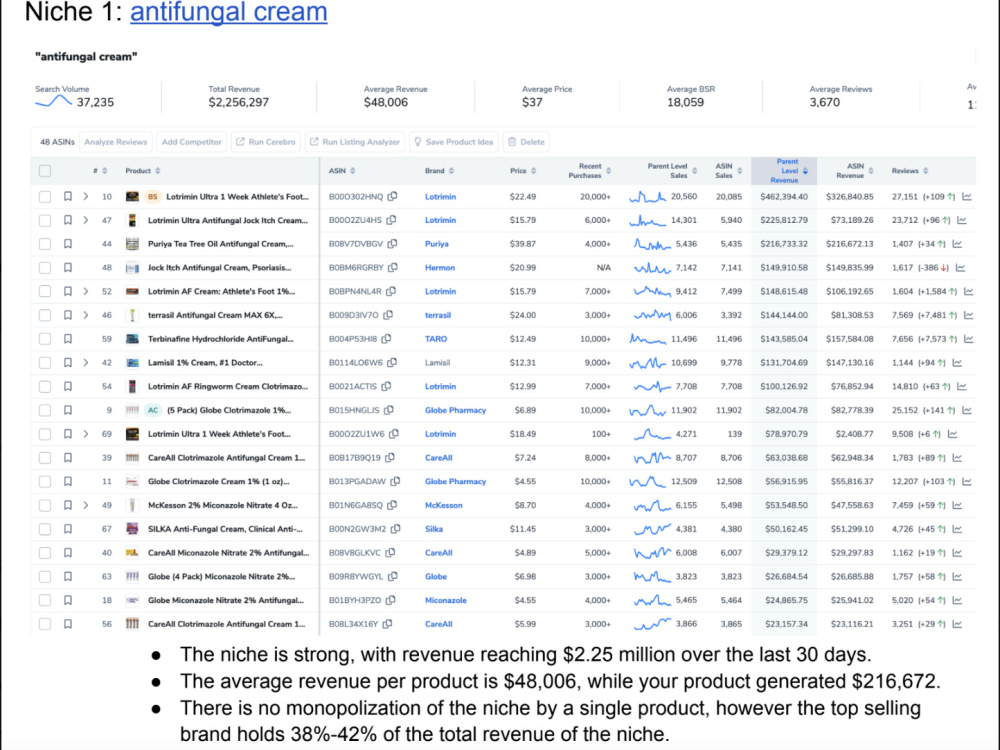
Task: Click the BS best seller badge
Action: (x=152, y=196)
